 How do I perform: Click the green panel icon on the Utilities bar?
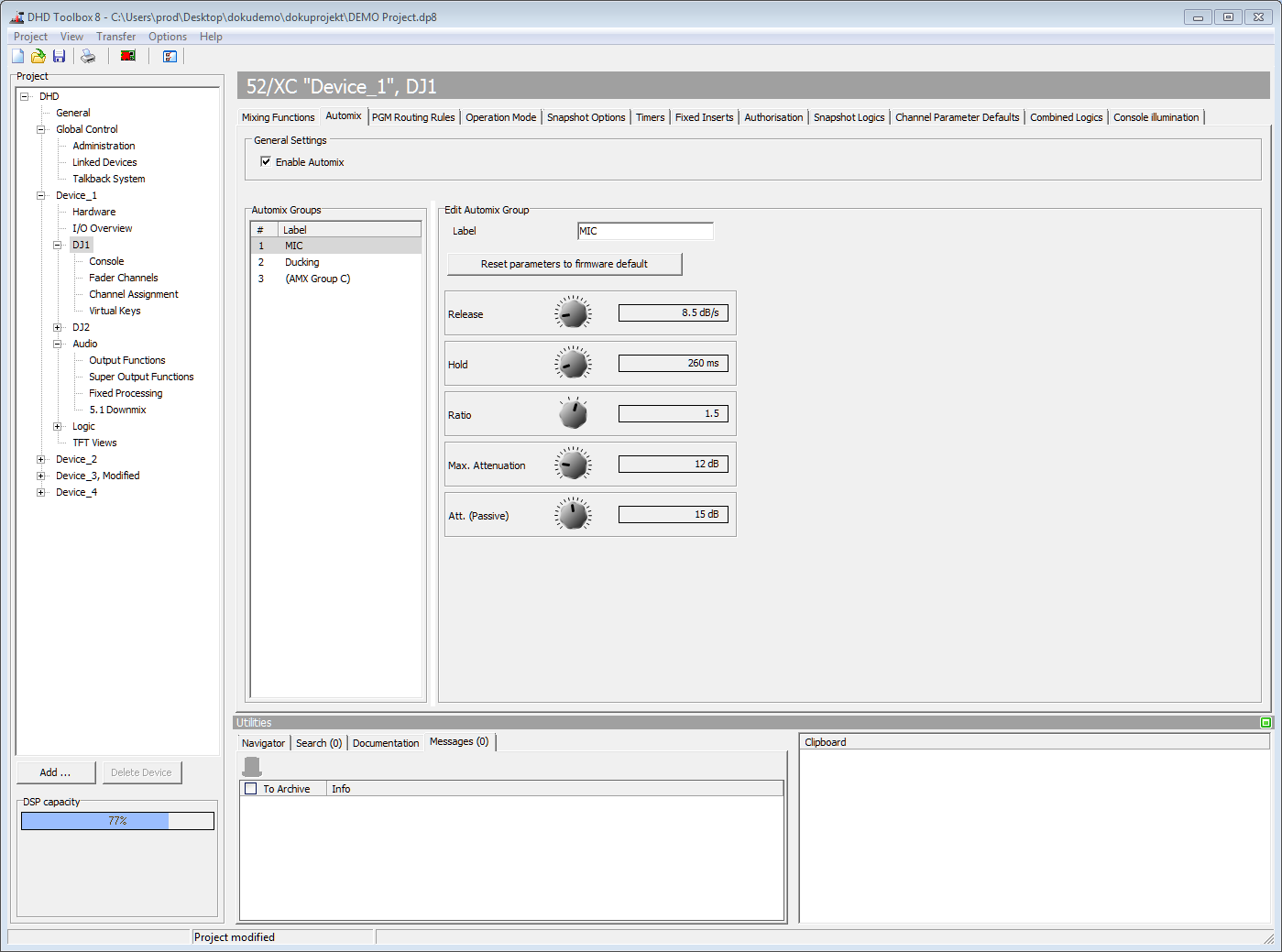[x=1266, y=722]
